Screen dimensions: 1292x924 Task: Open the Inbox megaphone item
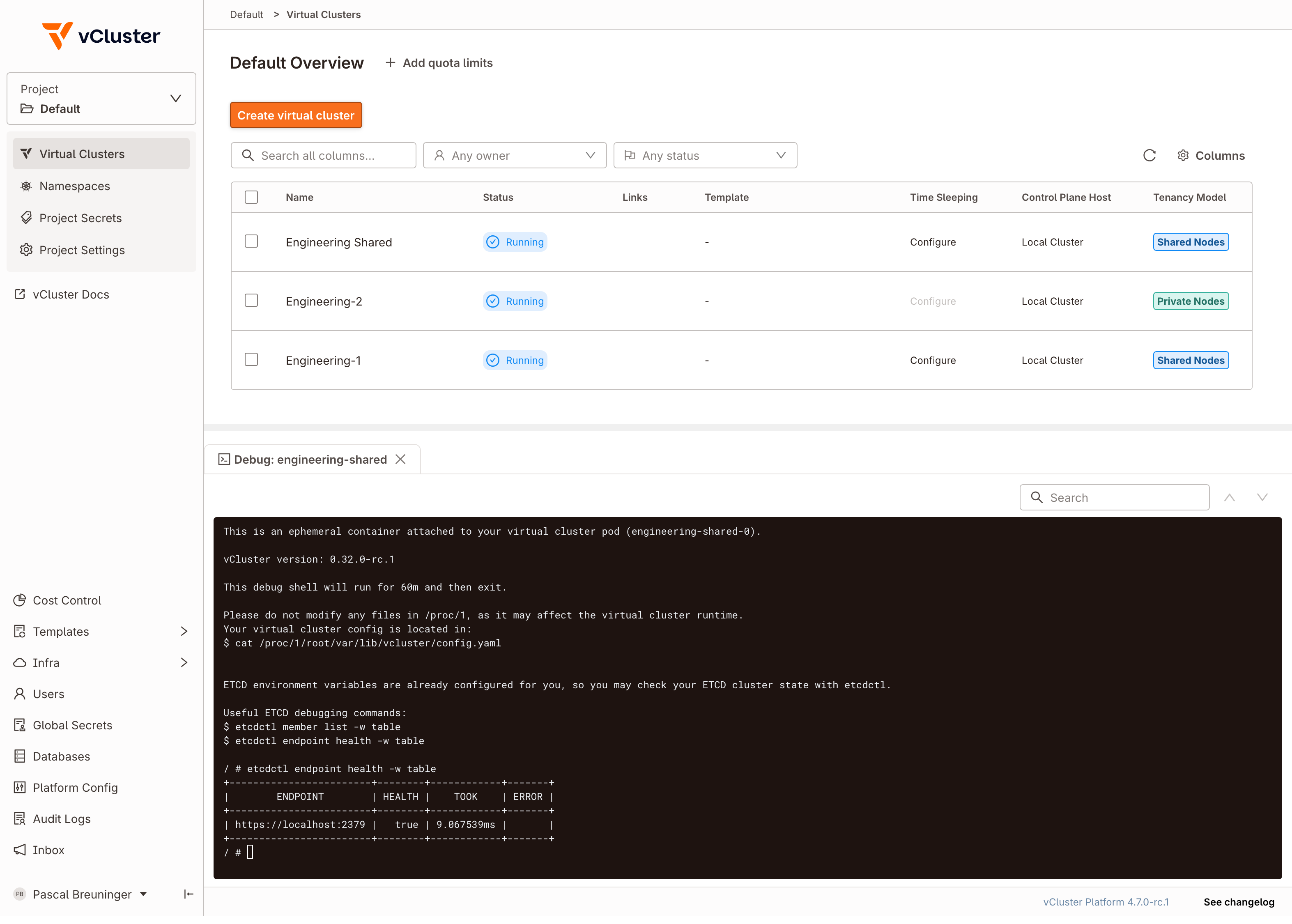click(x=48, y=850)
